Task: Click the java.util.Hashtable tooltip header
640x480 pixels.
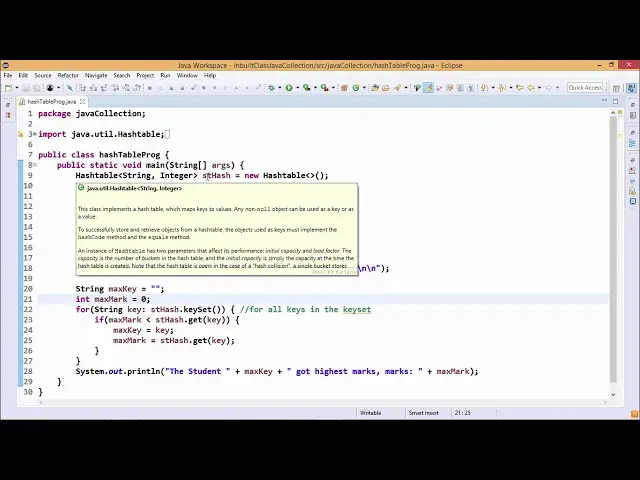Action: [134, 189]
